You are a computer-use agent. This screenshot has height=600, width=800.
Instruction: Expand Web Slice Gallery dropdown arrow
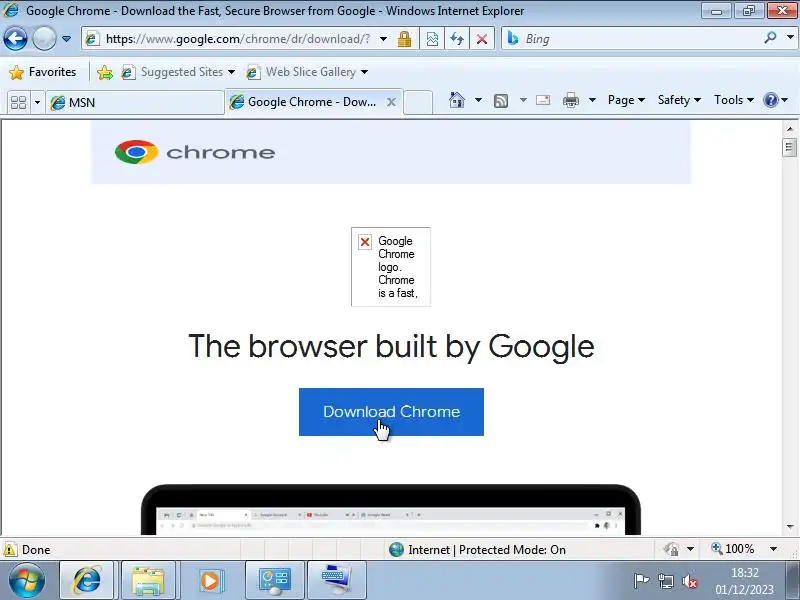[364, 72]
